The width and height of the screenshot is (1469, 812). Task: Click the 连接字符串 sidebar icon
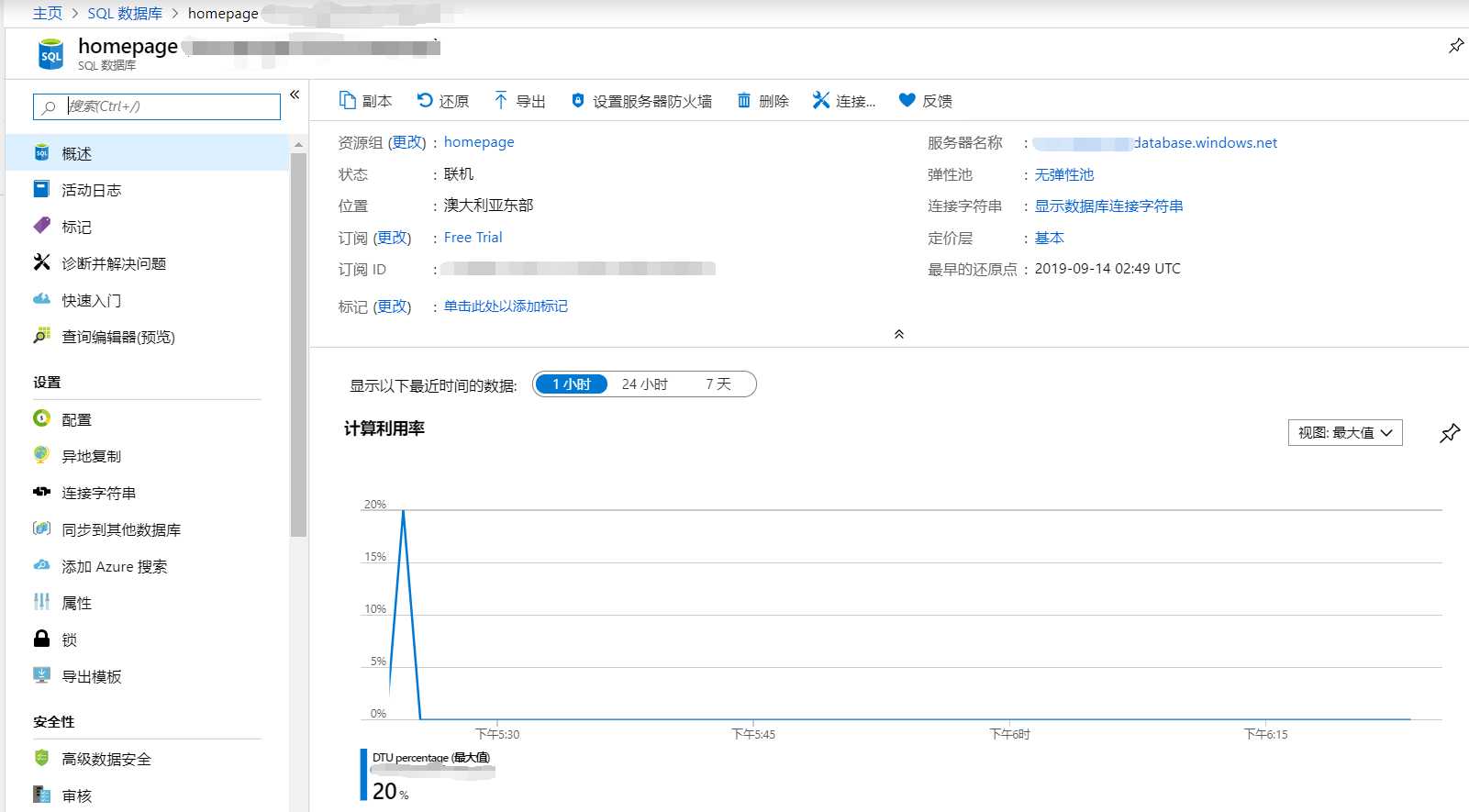tap(41, 492)
